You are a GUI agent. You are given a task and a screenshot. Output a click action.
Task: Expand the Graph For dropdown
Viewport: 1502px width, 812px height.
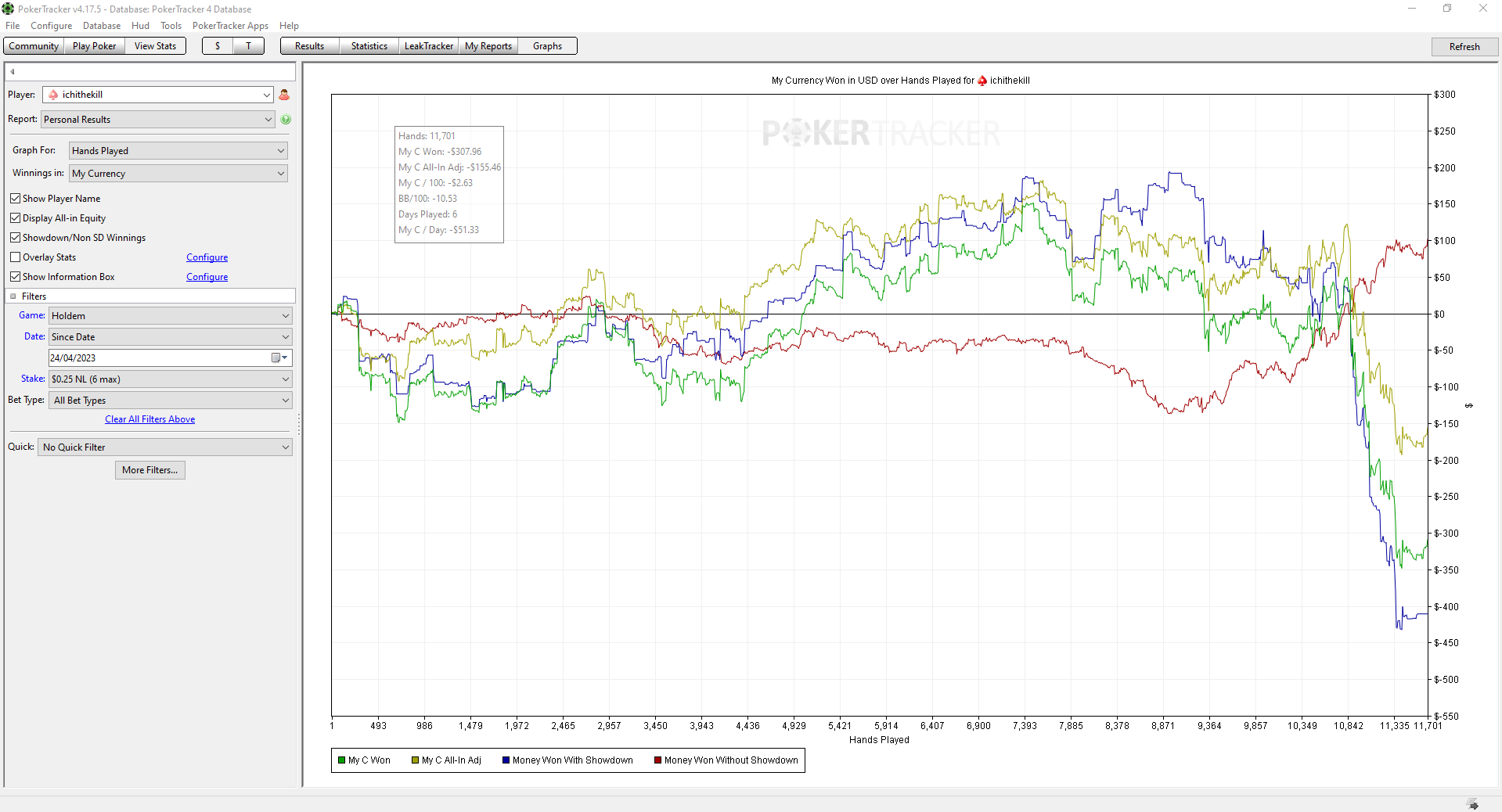click(x=178, y=151)
